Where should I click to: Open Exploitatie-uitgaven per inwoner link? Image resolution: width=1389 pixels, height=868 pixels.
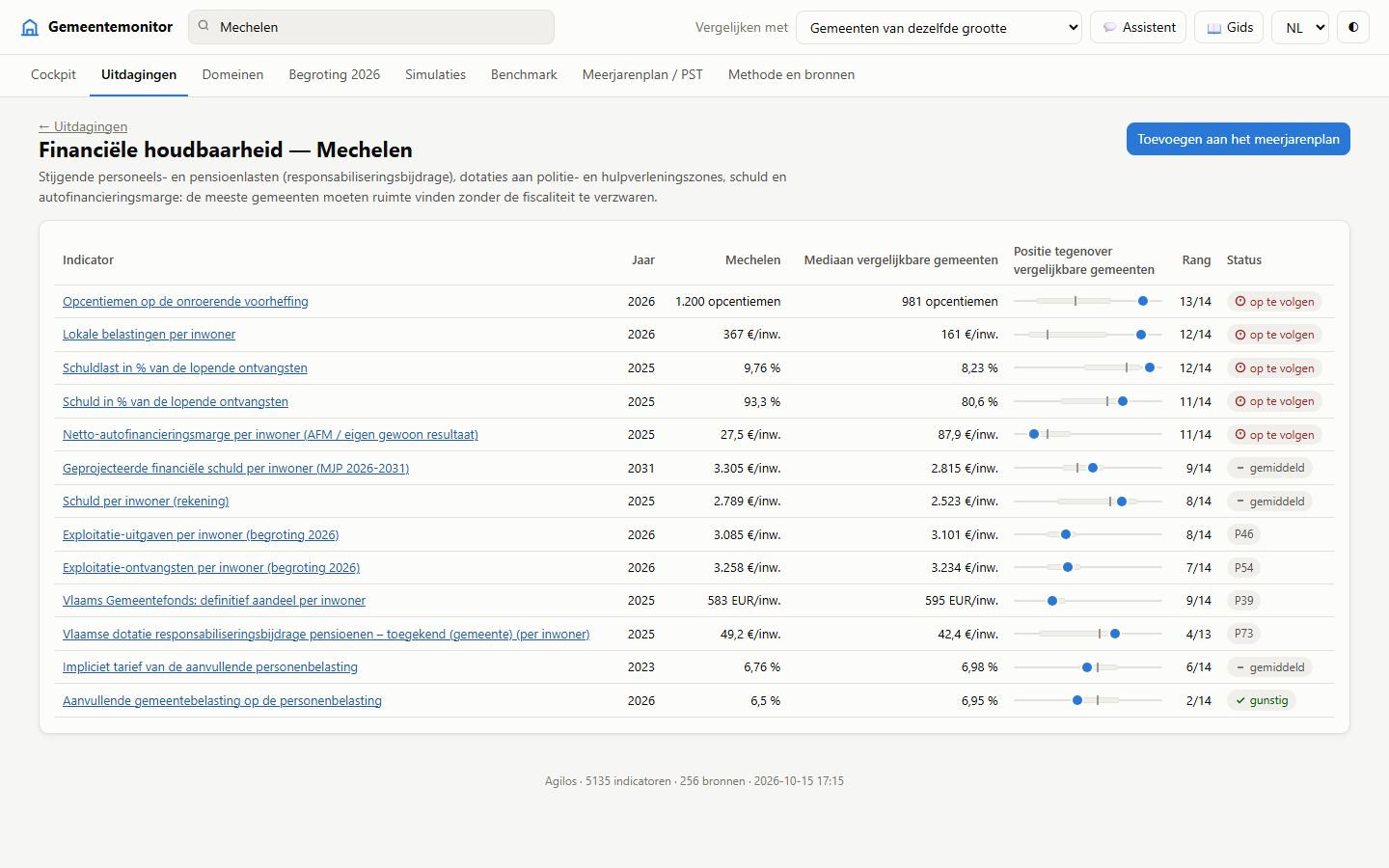click(x=201, y=534)
